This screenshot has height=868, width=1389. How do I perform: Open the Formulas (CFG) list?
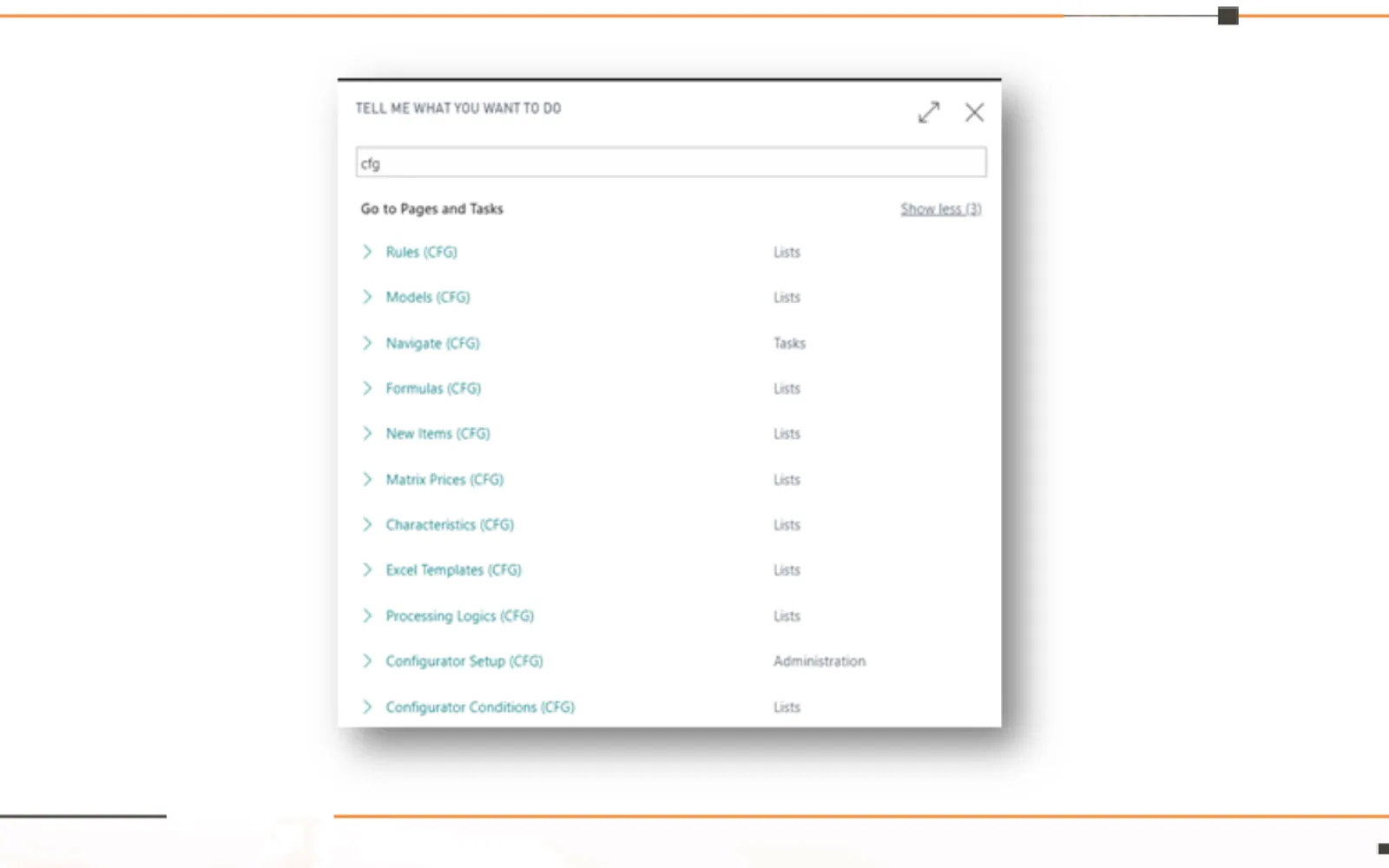point(433,388)
